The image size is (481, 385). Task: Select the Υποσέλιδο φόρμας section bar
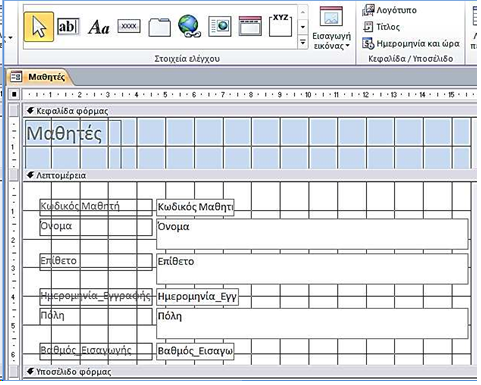pyautogui.click(x=250, y=371)
